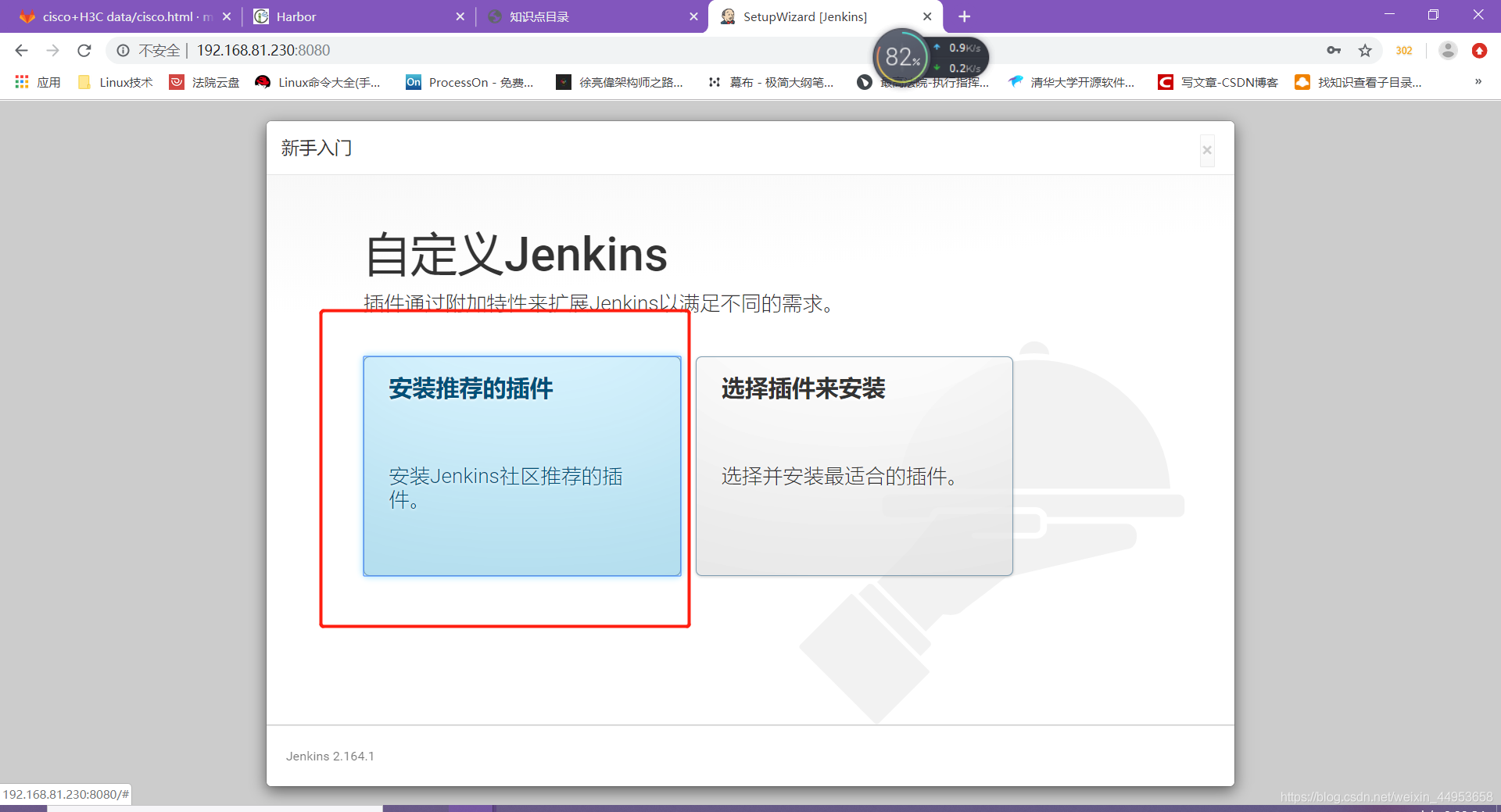The image size is (1501, 812).
Task: Reload the Jenkins page
Action: click(x=84, y=51)
